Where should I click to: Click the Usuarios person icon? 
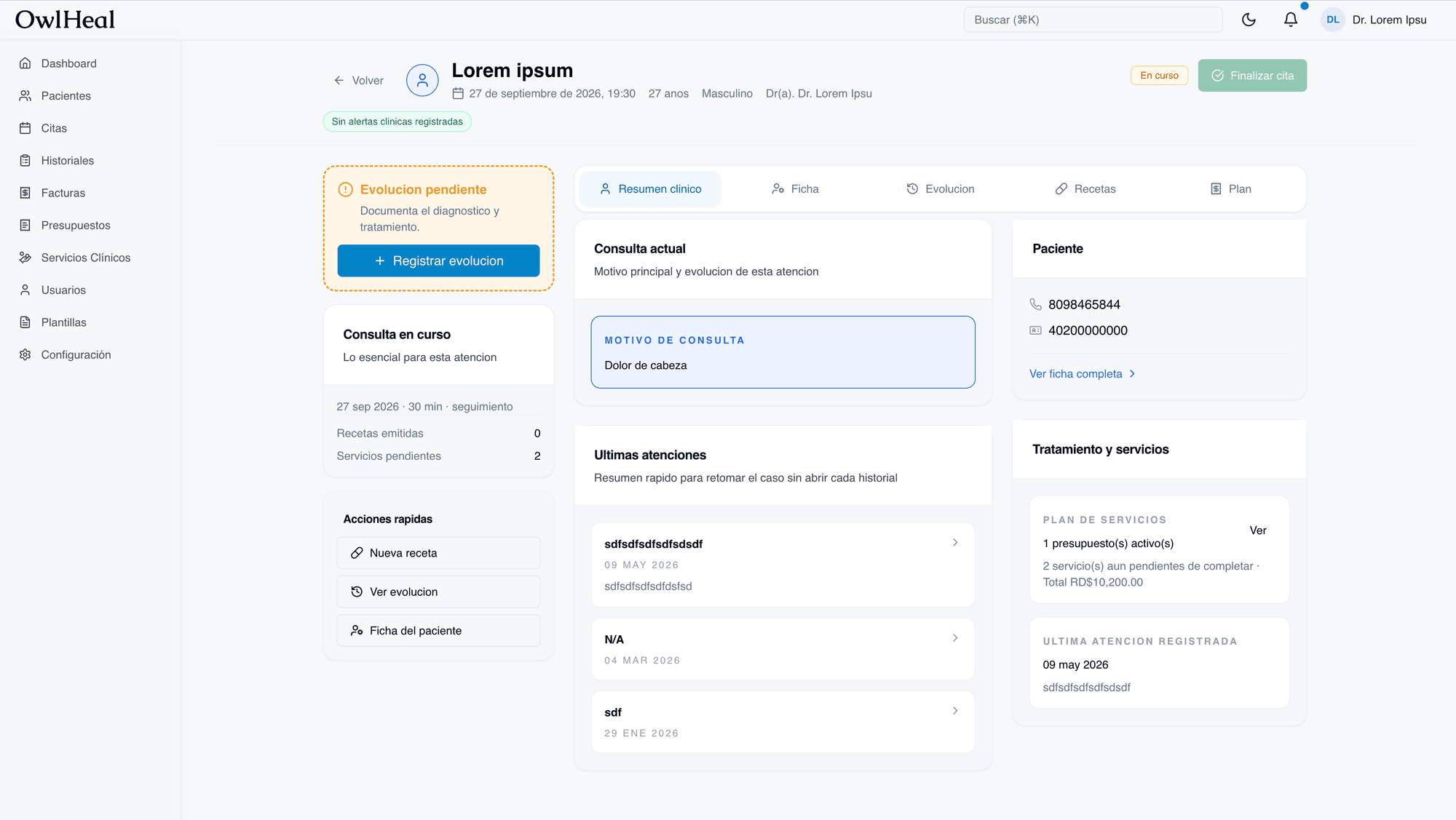point(25,290)
